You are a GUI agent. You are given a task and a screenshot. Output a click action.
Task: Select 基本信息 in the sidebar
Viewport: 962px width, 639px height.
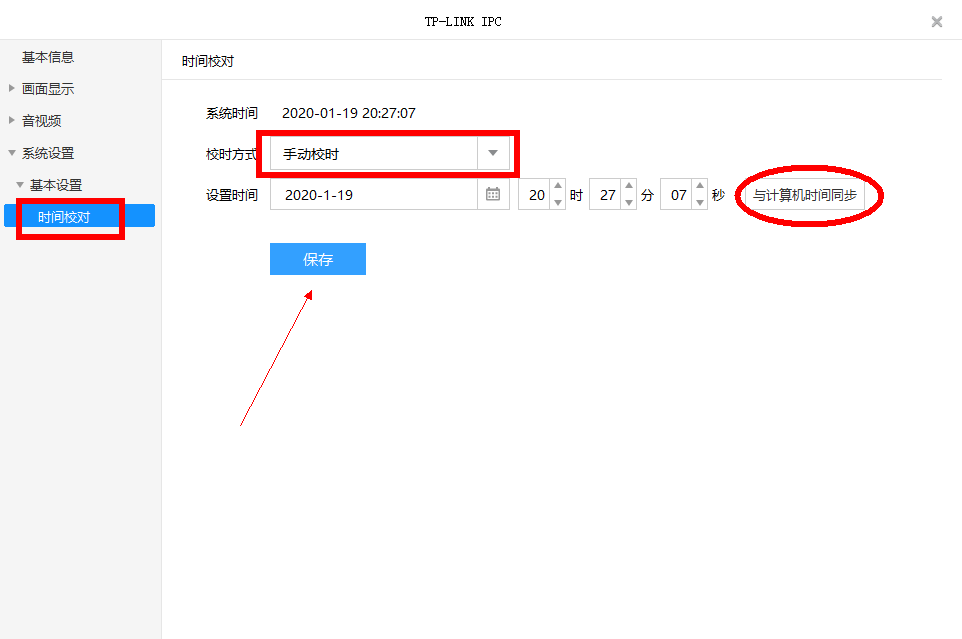(48, 57)
